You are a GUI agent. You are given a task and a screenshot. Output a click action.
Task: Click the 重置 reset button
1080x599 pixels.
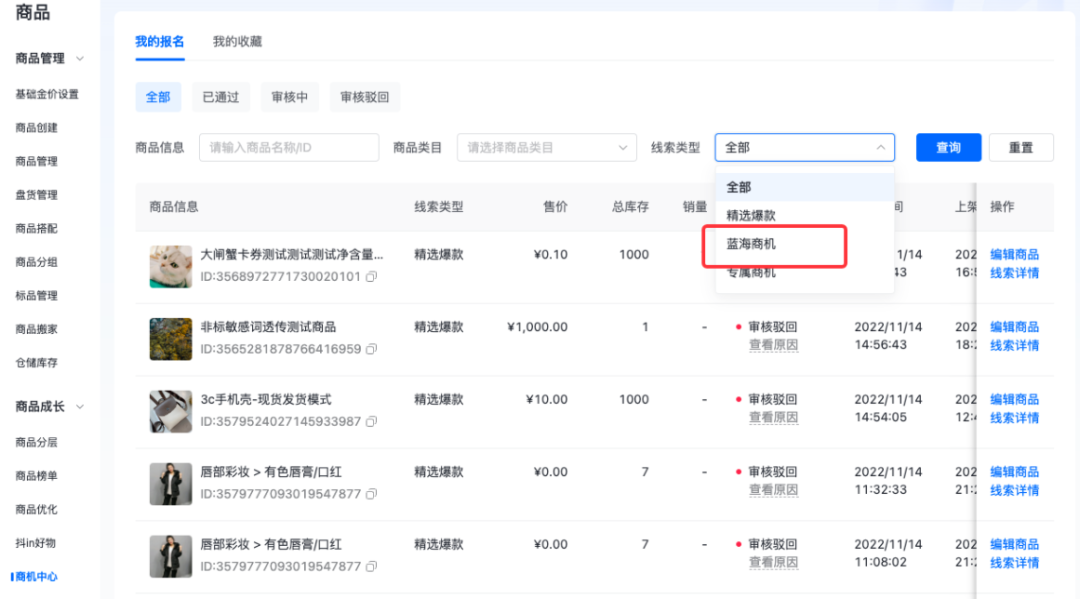[1021, 146]
